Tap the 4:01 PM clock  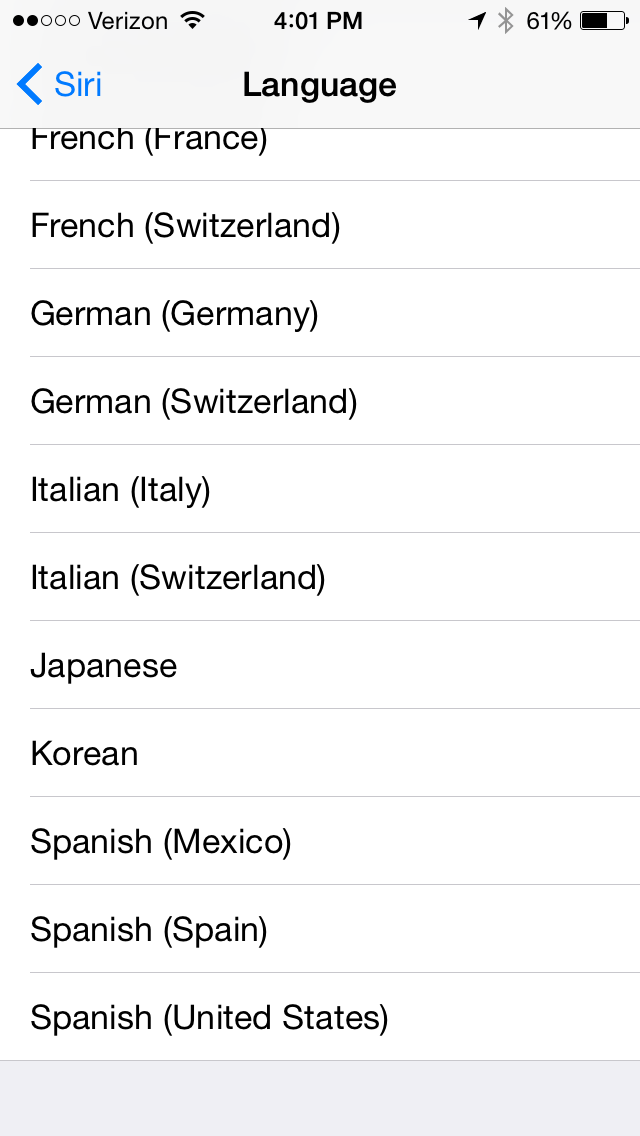tap(319, 20)
